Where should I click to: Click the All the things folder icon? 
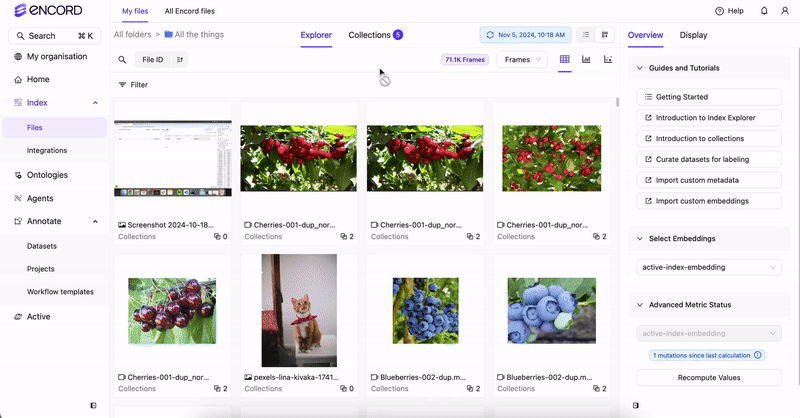[168, 34]
